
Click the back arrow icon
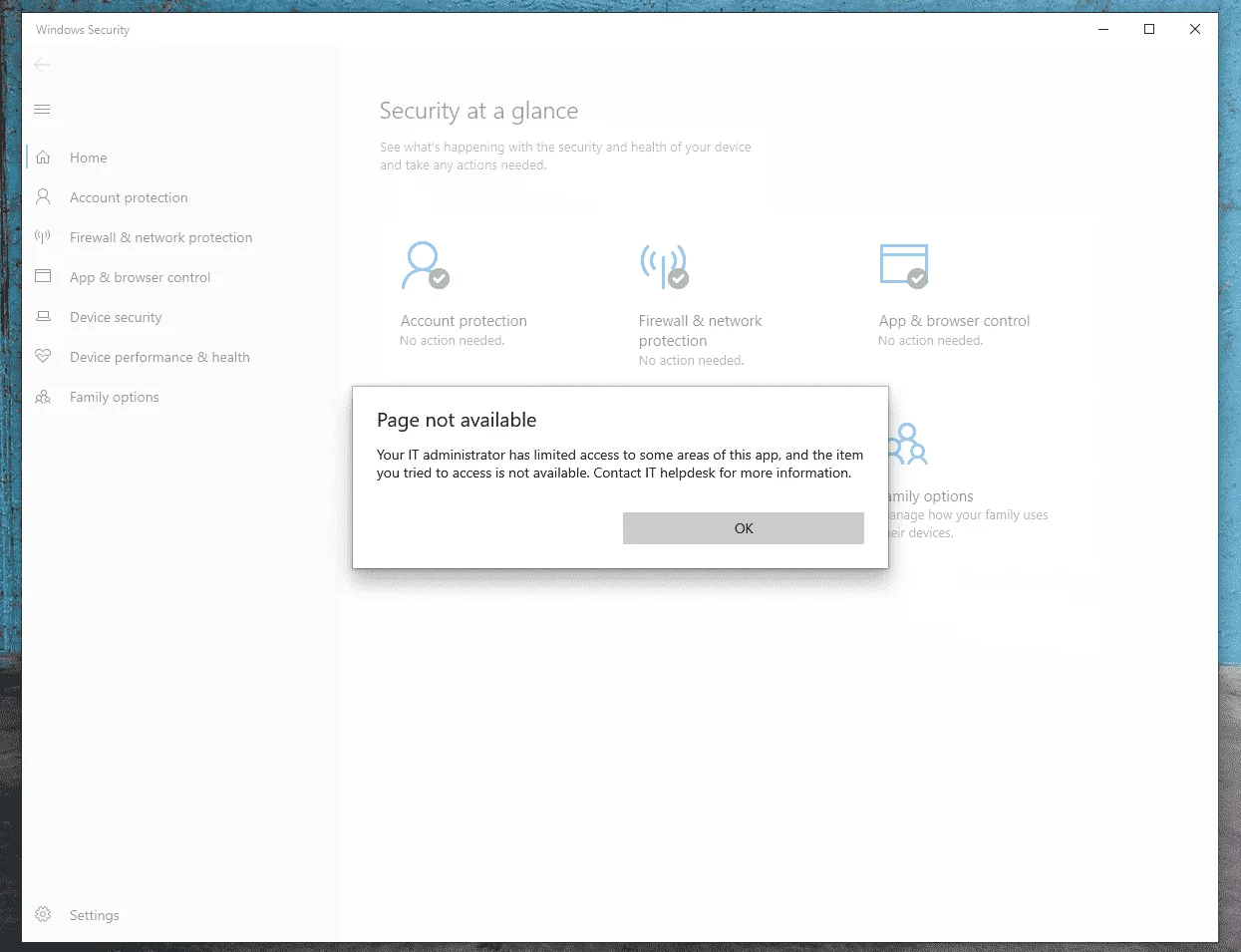click(x=42, y=65)
